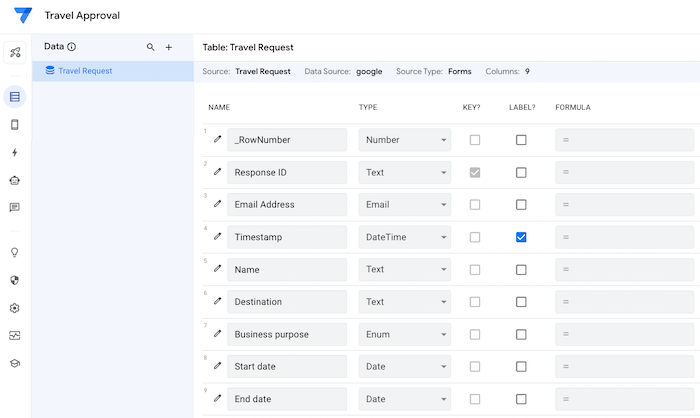Open the Security shield icon
This screenshot has width=700, height=418.
coord(14,280)
